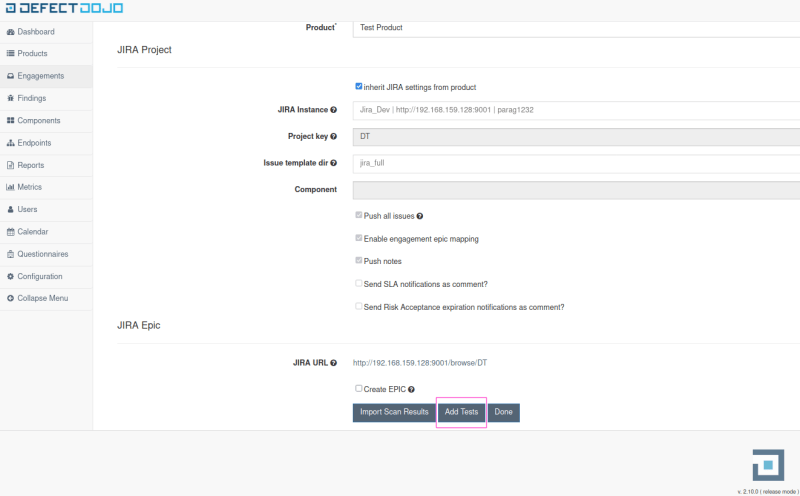Image resolution: width=800 pixels, height=496 pixels.
Task: Click the Collapse Menu arrow icon
Action: [x=10, y=298]
